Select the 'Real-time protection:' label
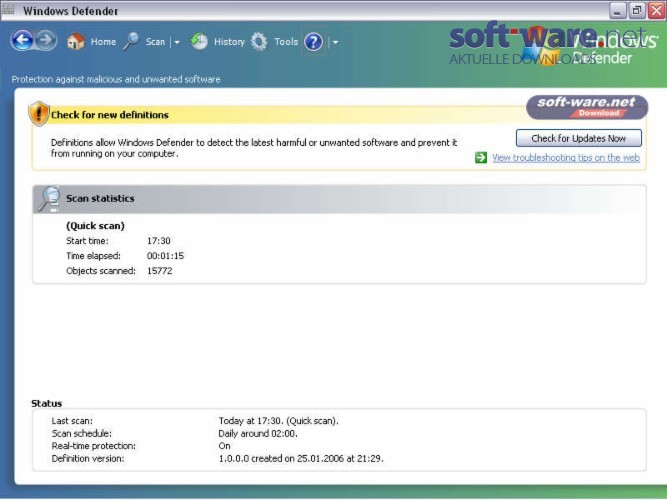The width and height of the screenshot is (667, 500). pos(94,446)
